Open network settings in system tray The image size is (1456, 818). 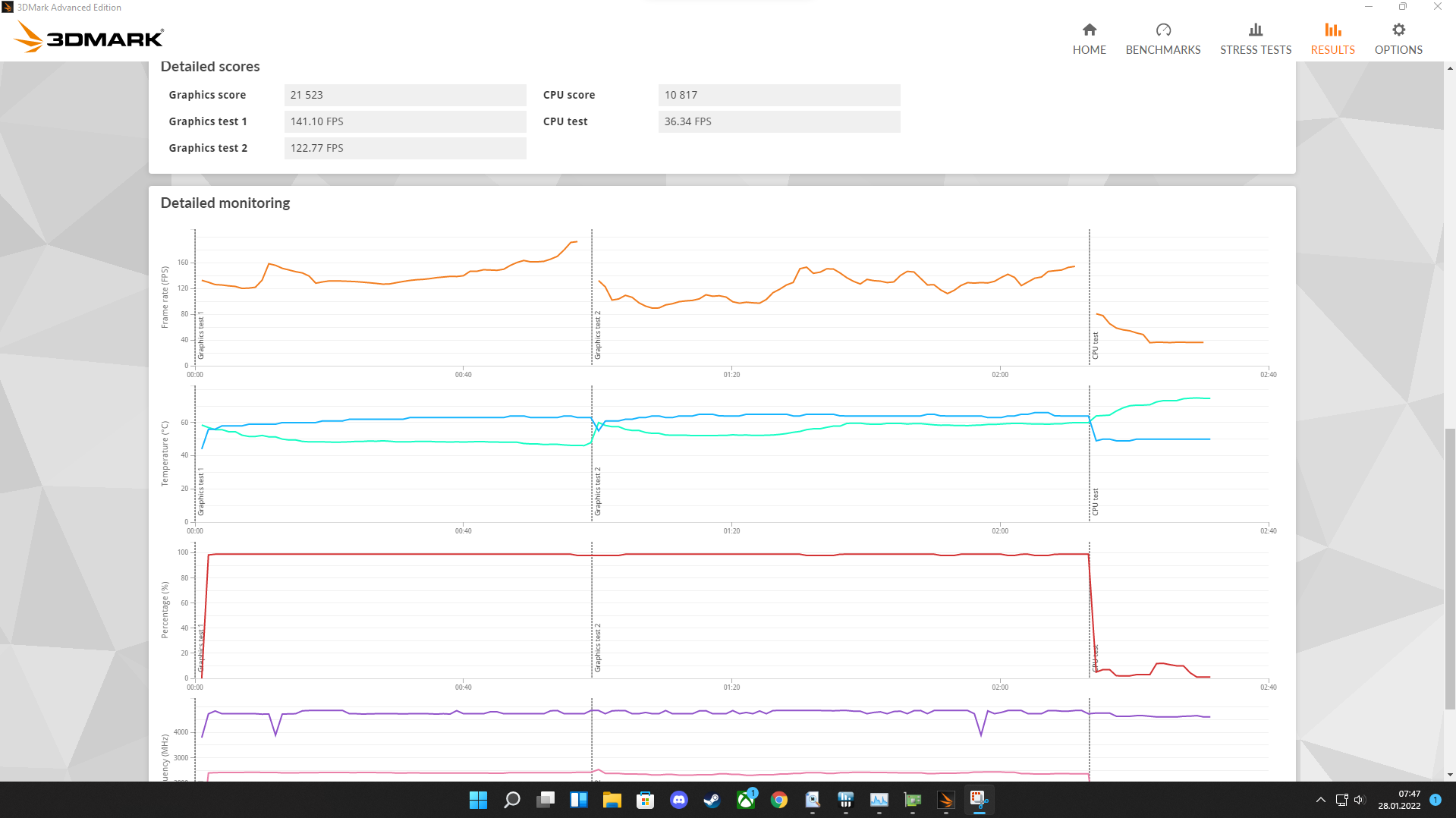coord(1341,800)
